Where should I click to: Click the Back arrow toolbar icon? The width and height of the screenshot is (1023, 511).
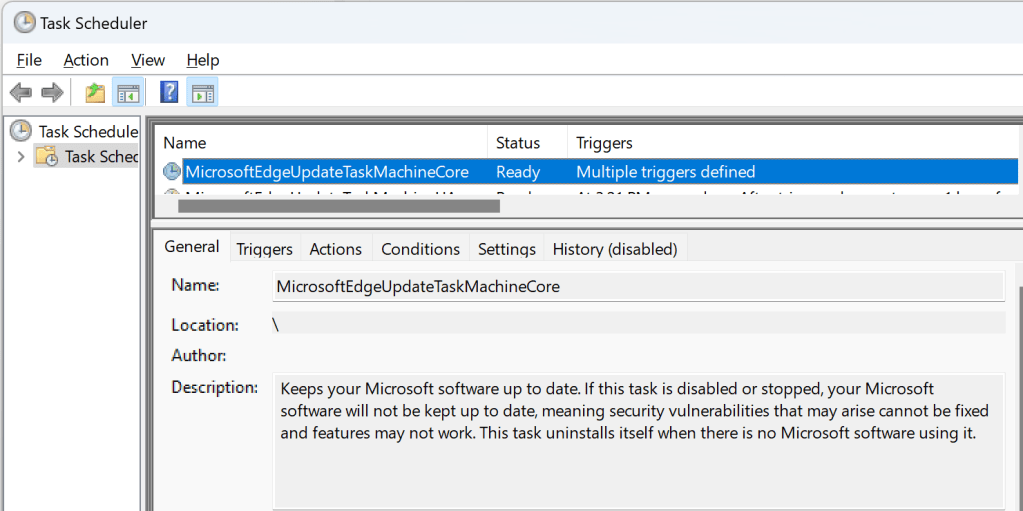click(21, 93)
